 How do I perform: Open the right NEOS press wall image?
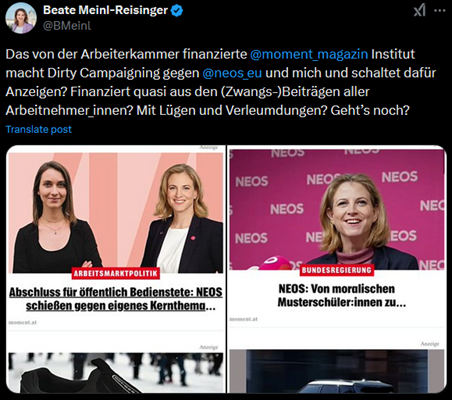337,210
